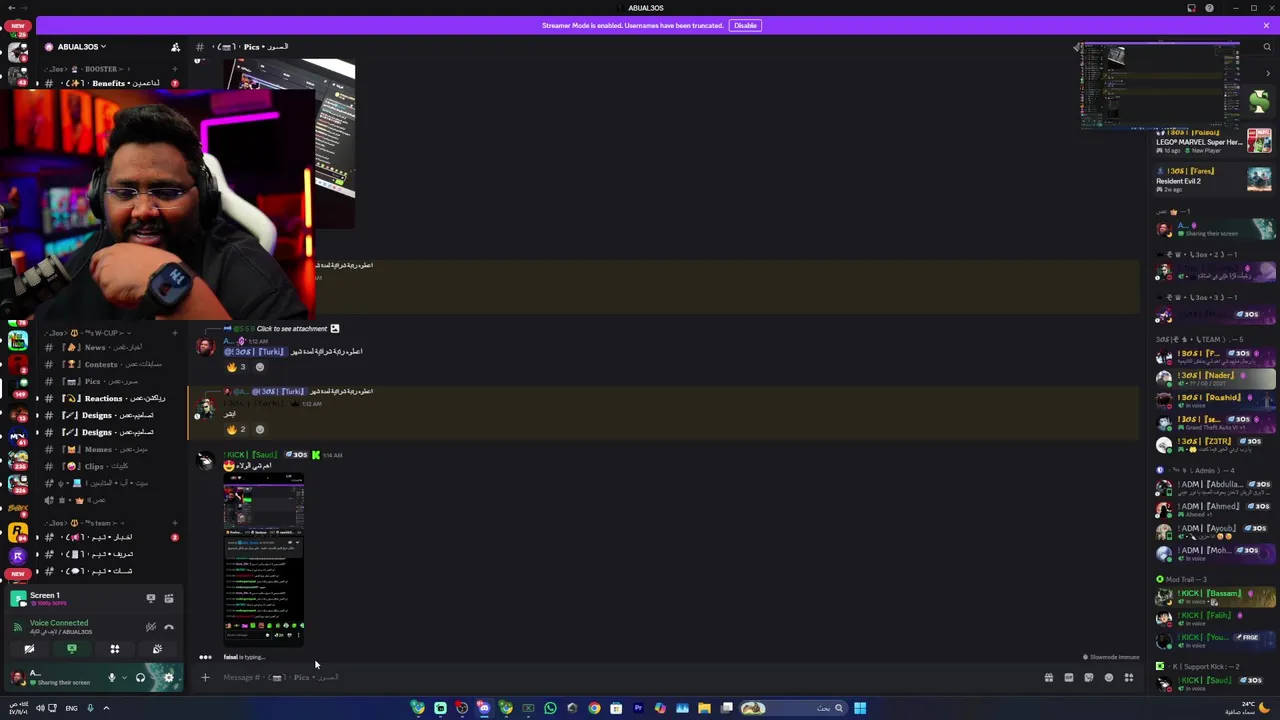Viewport: 1280px width, 720px height.
Task: Add channel to the team category
Action: click(175, 523)
